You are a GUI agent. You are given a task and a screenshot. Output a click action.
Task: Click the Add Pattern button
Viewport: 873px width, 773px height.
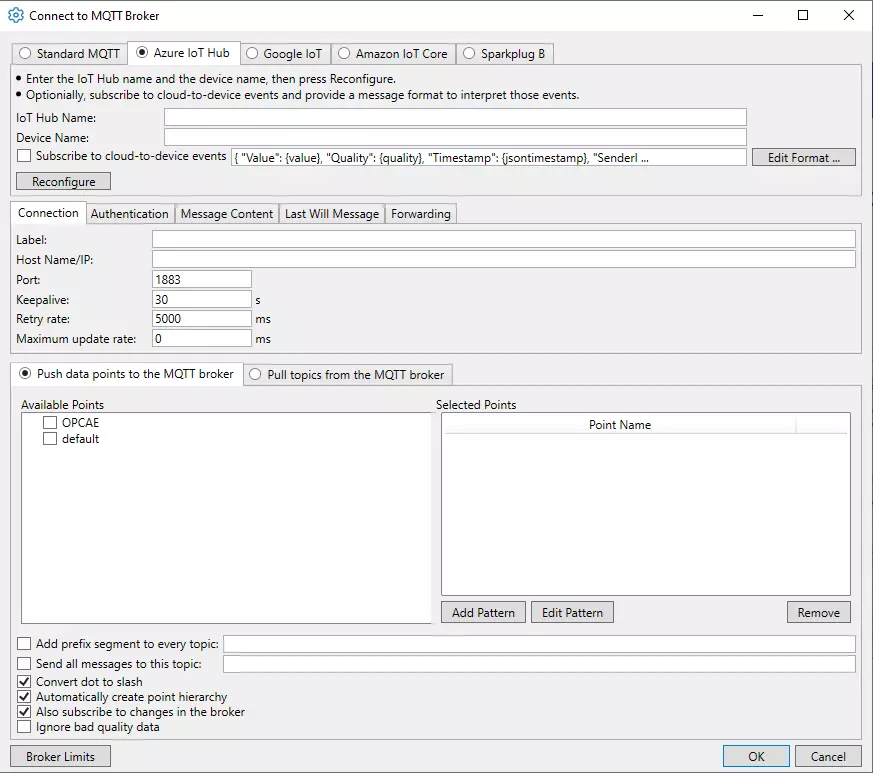[x=483, y=613]
